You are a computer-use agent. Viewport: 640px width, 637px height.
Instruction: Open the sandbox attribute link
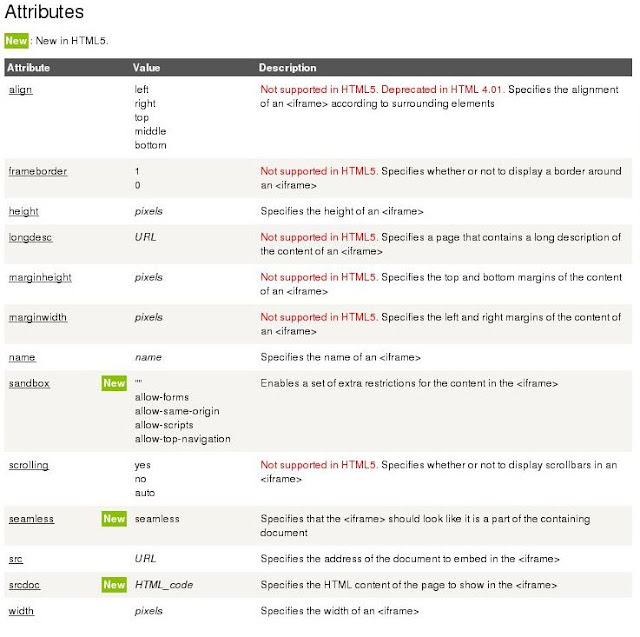click(x=29, y=383)
